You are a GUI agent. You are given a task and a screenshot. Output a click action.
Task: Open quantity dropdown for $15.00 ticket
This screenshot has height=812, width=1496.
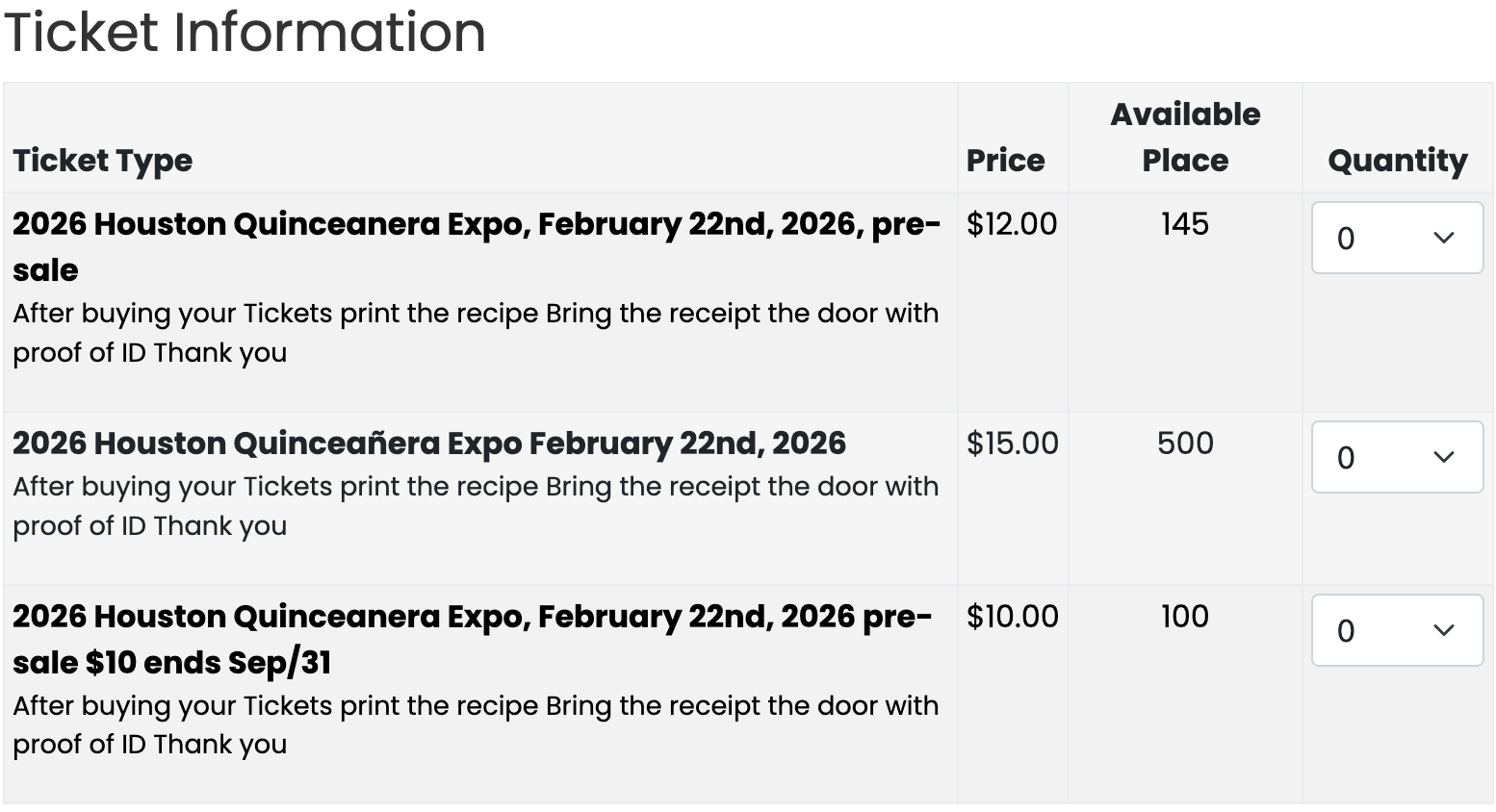click(x=1397, y=457)
